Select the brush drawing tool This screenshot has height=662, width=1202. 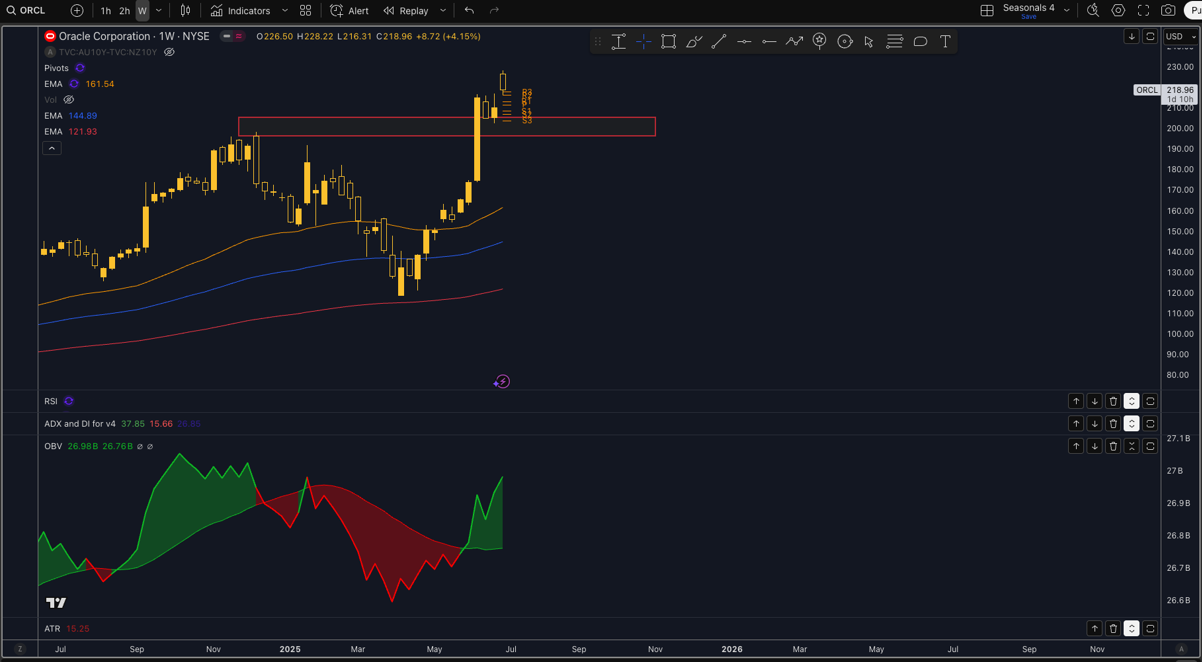(x=693, y=41)
